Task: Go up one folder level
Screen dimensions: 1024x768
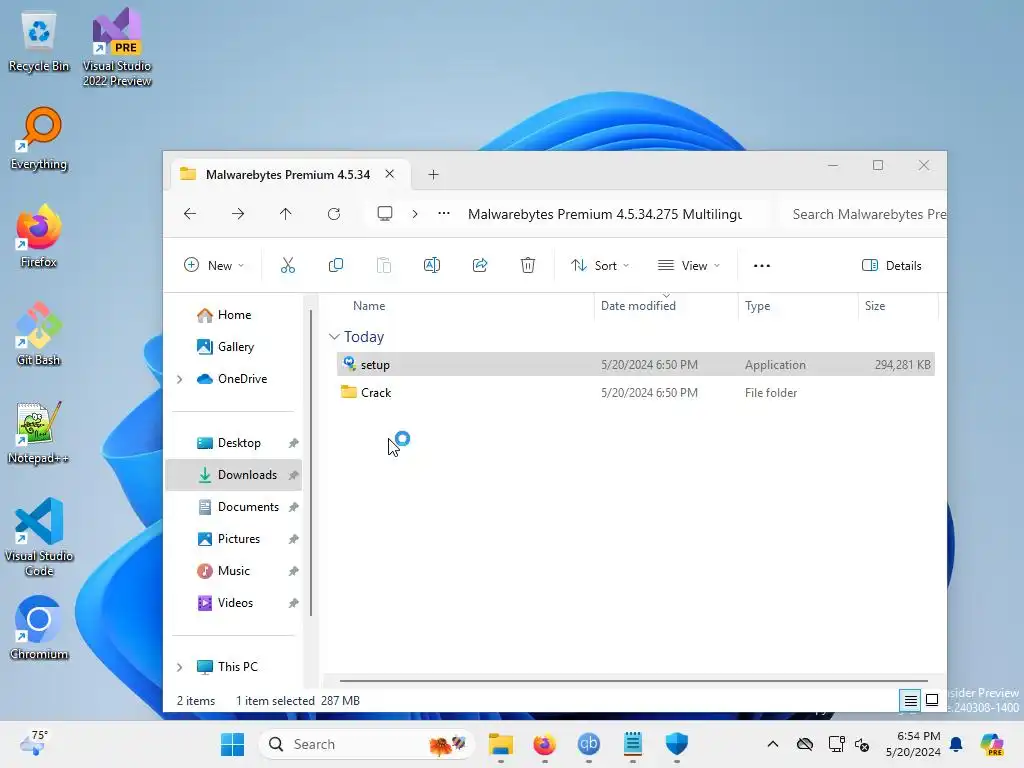Action: point(285,214)
